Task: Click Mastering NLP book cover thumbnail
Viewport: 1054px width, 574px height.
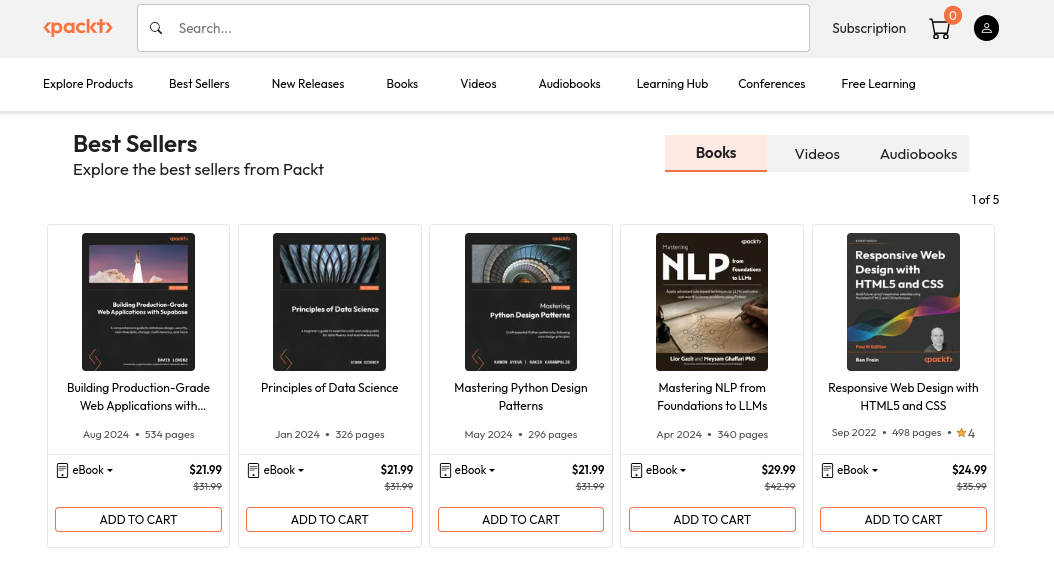Action: (x=712, y=302)
